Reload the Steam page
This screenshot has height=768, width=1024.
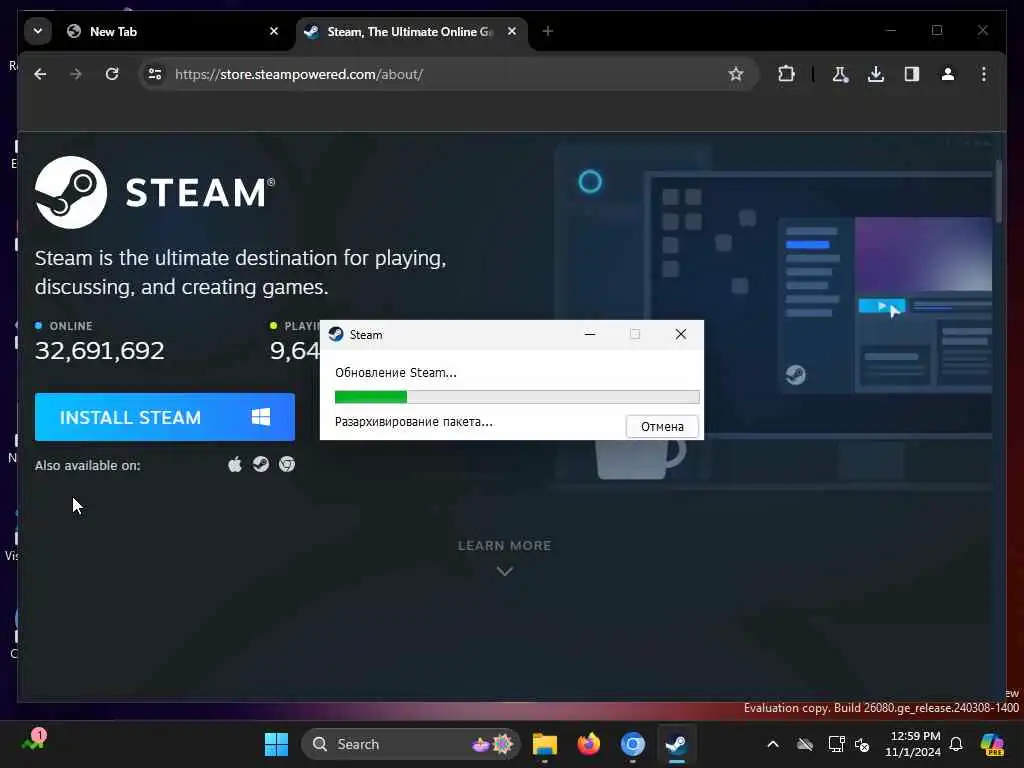tap(112, 74)
